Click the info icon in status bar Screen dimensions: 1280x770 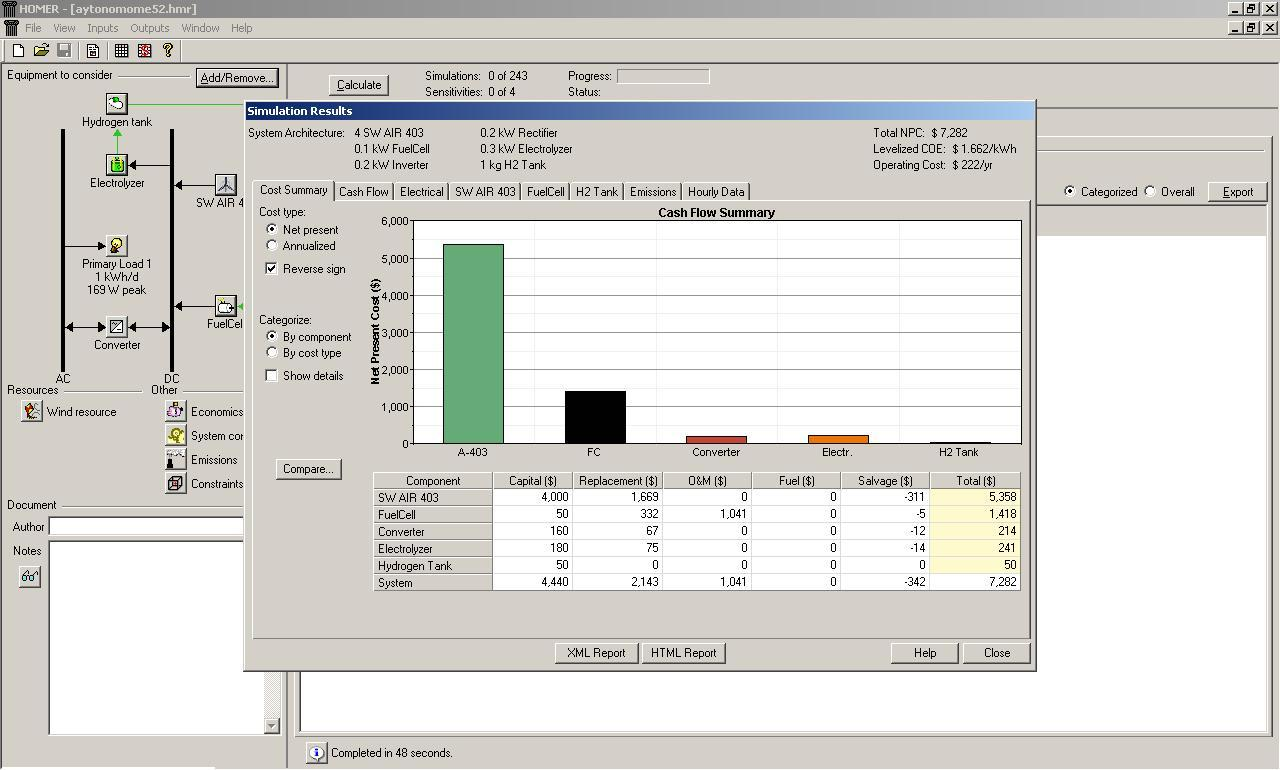[316, 753]
